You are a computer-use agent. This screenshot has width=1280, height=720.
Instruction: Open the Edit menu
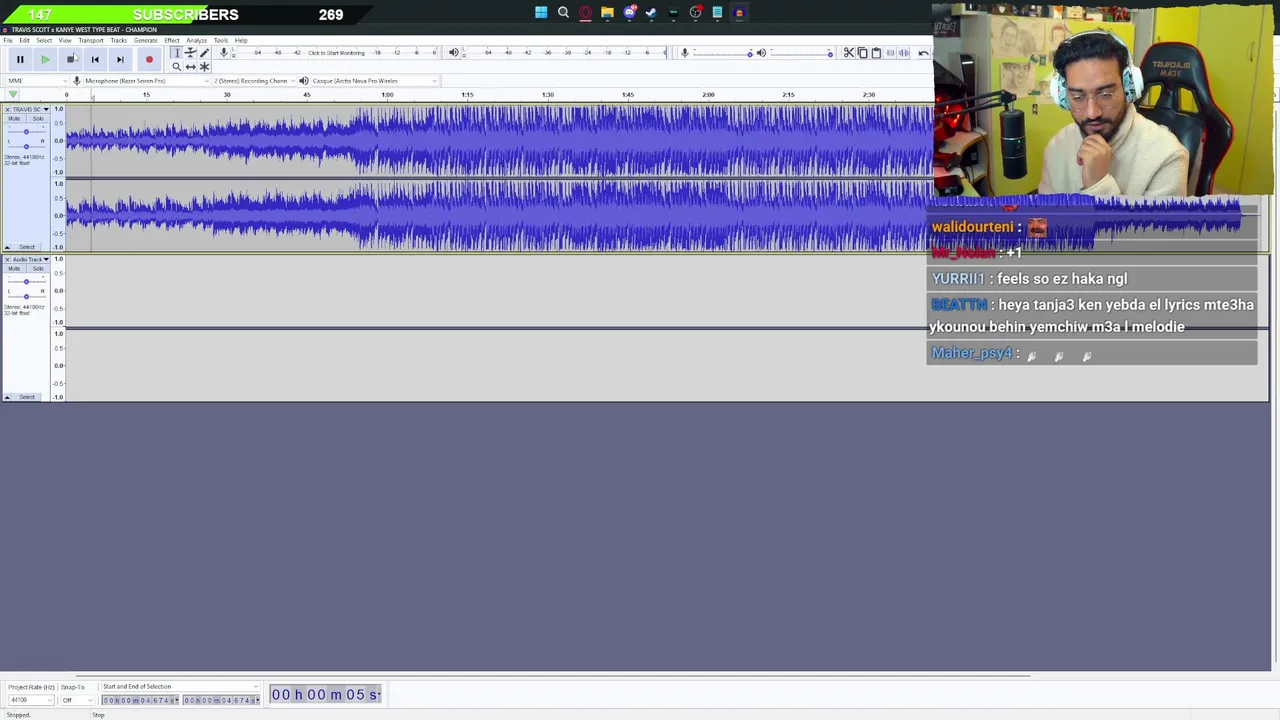click(x=24, y=41)
